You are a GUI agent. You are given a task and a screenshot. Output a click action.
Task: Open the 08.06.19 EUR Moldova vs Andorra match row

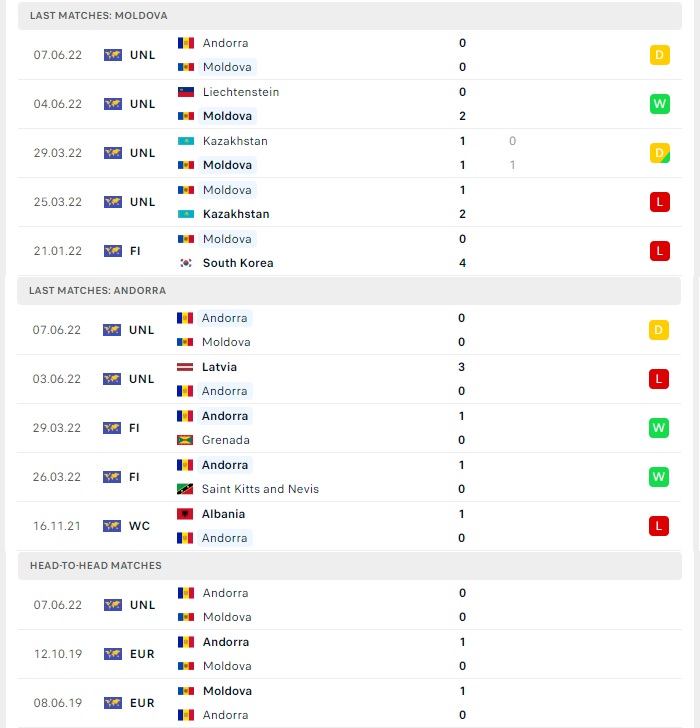coord(350,703)
